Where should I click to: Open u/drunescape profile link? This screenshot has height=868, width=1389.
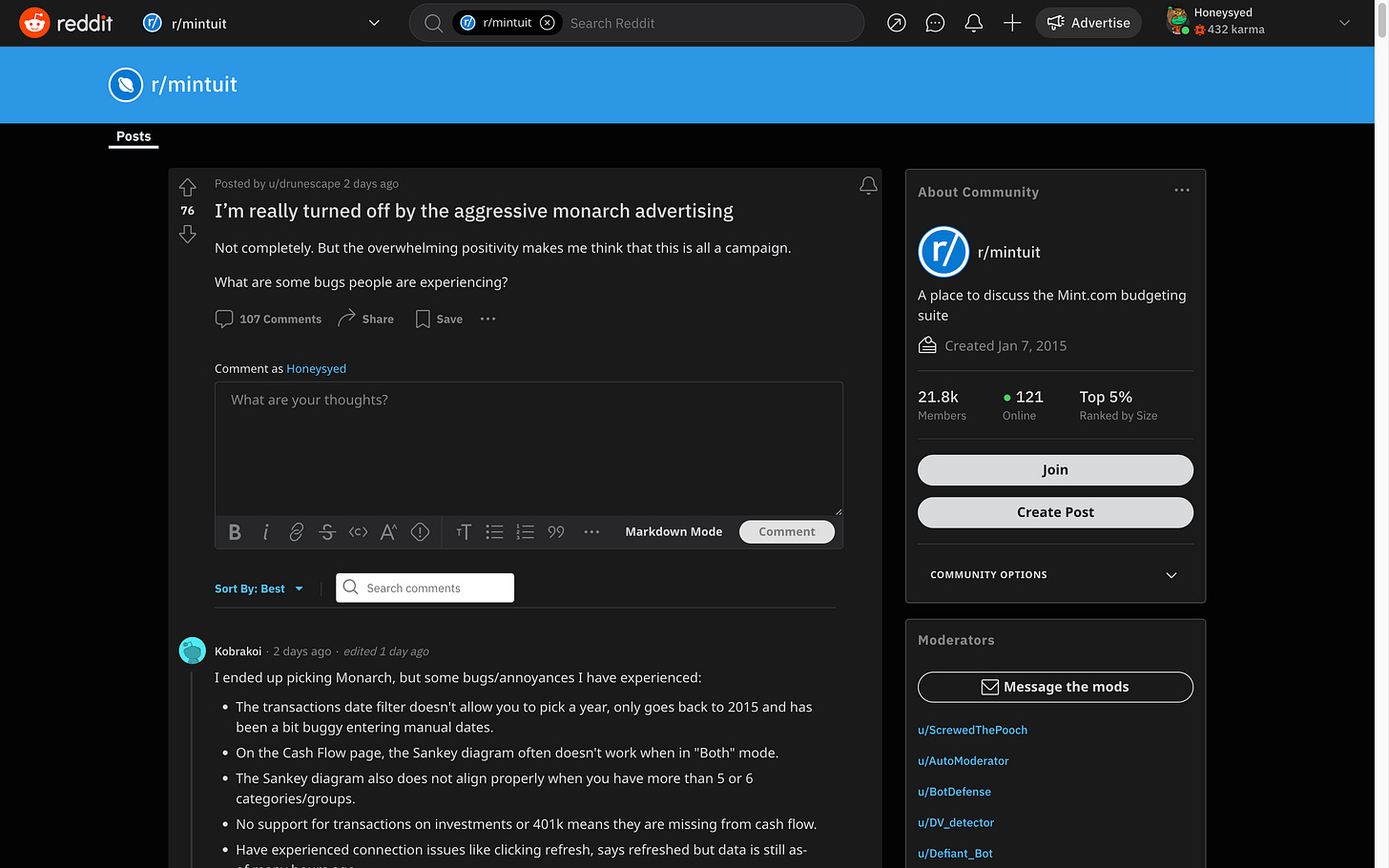(304, 184)
